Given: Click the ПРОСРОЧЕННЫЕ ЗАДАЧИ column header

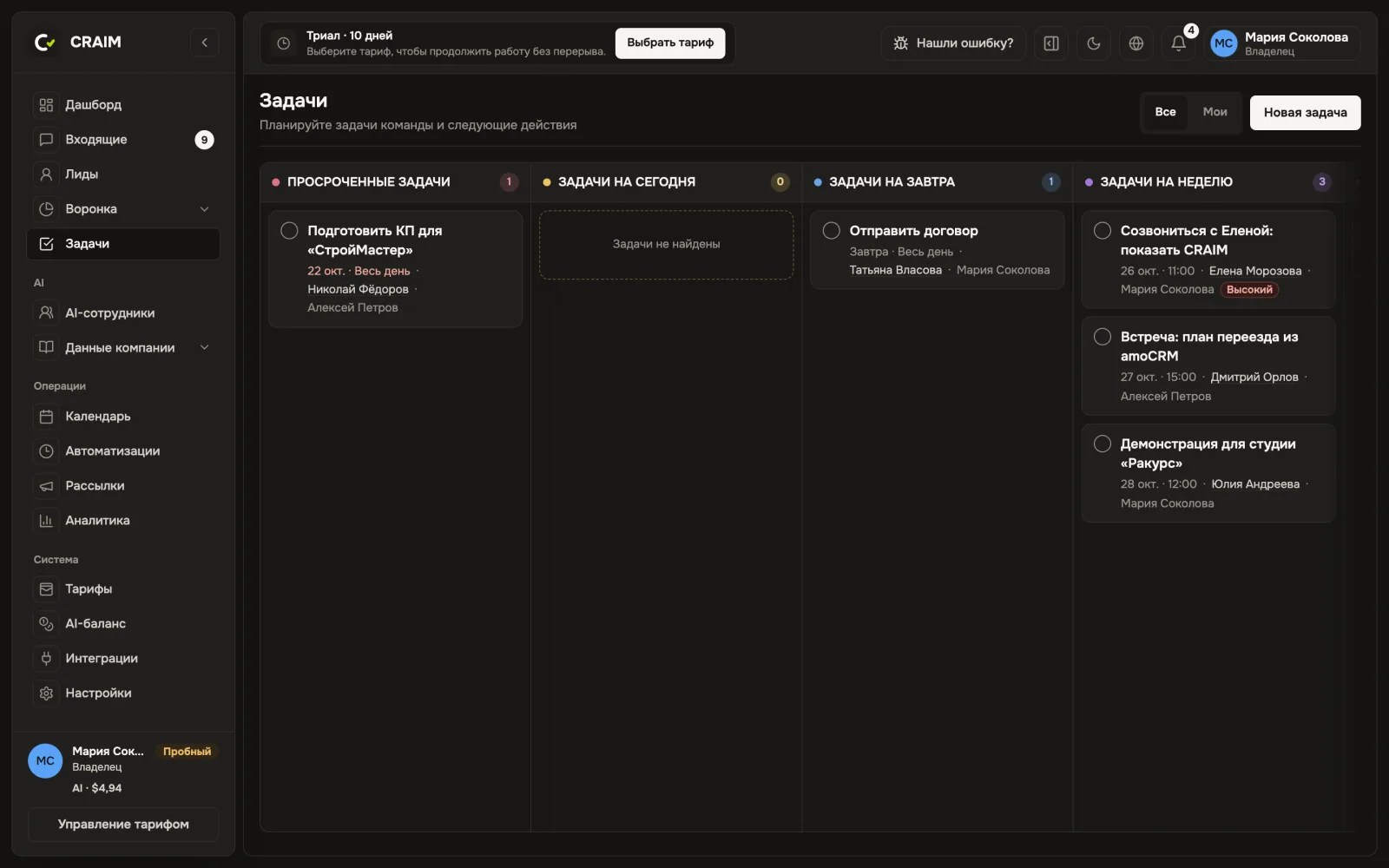Looking at the screenshot, I should pyautogui.click(x=395, y=182).
